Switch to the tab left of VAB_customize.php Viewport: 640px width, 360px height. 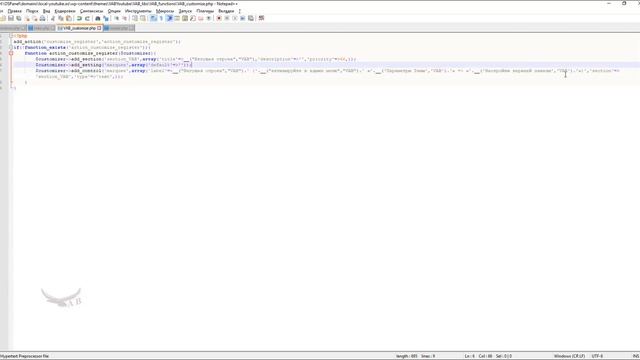coord(41,28)
